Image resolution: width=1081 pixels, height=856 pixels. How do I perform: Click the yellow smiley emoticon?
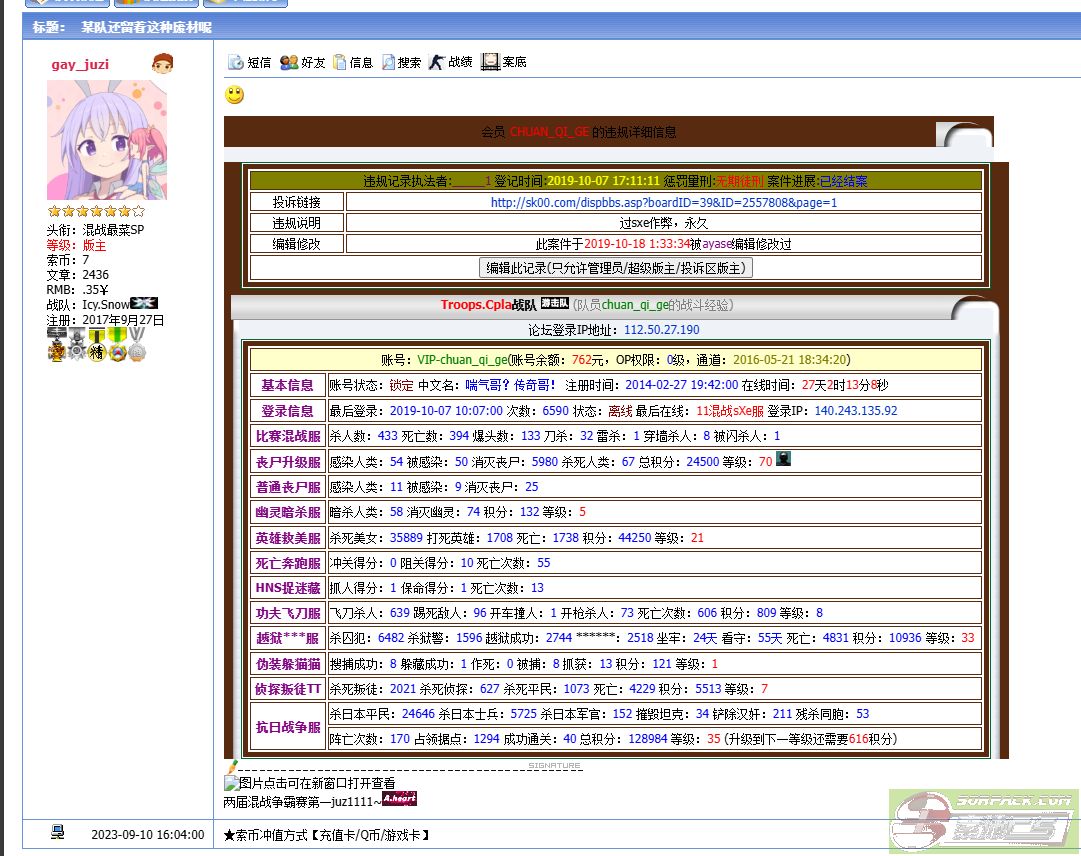click(234, 96)
